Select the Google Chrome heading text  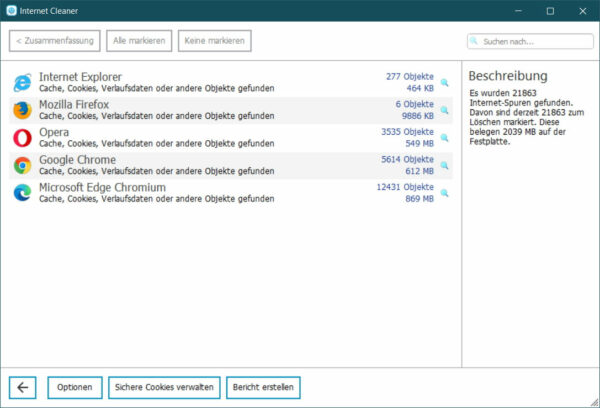click(x=77, y=160)
